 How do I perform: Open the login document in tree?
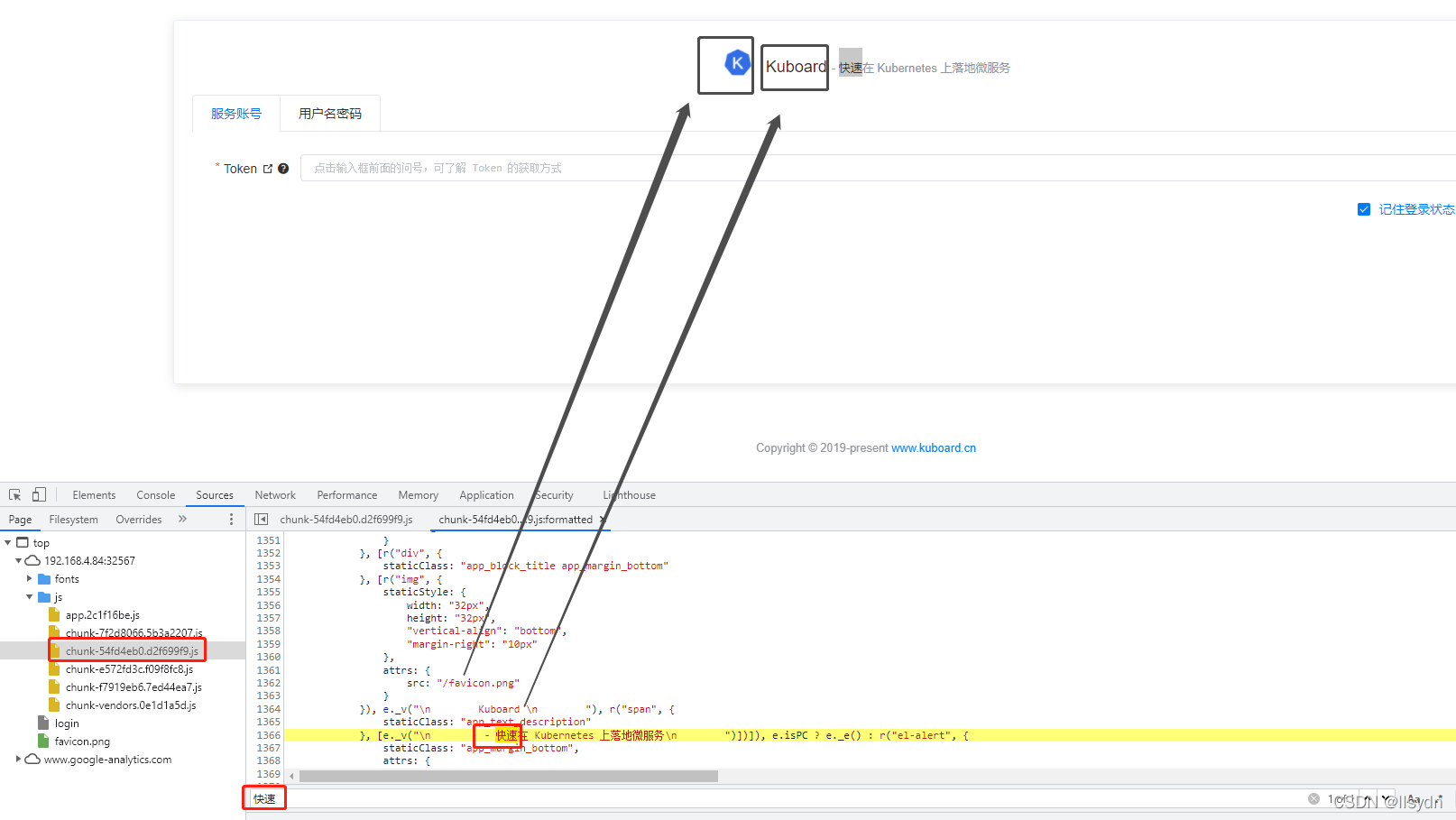click(x=67, y=723)
